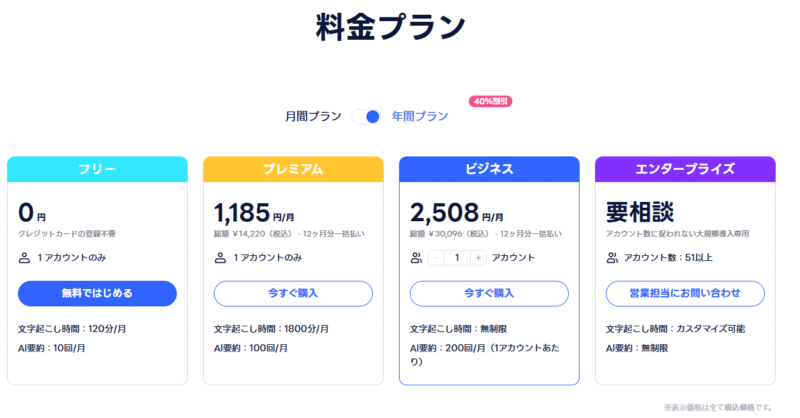This screenshot has width=800, height=418.
Task: Click the ビジネス plan header
Action: pos(489,169)
